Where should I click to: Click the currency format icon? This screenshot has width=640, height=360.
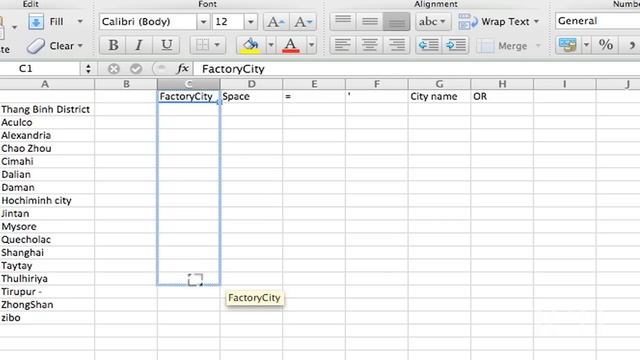tap(568, 45)
